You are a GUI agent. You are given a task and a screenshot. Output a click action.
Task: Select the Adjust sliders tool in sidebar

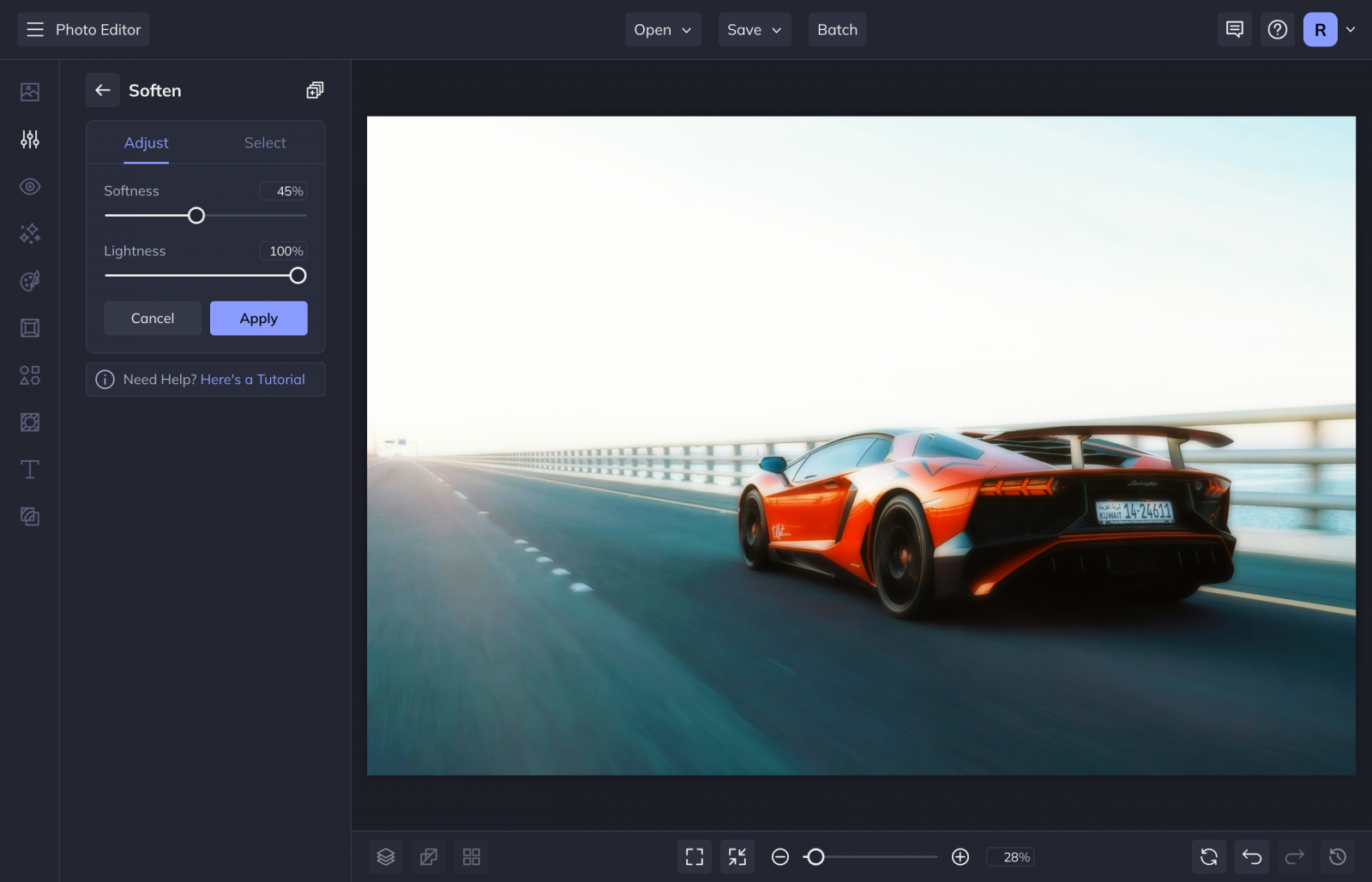(x=29, y=140)
